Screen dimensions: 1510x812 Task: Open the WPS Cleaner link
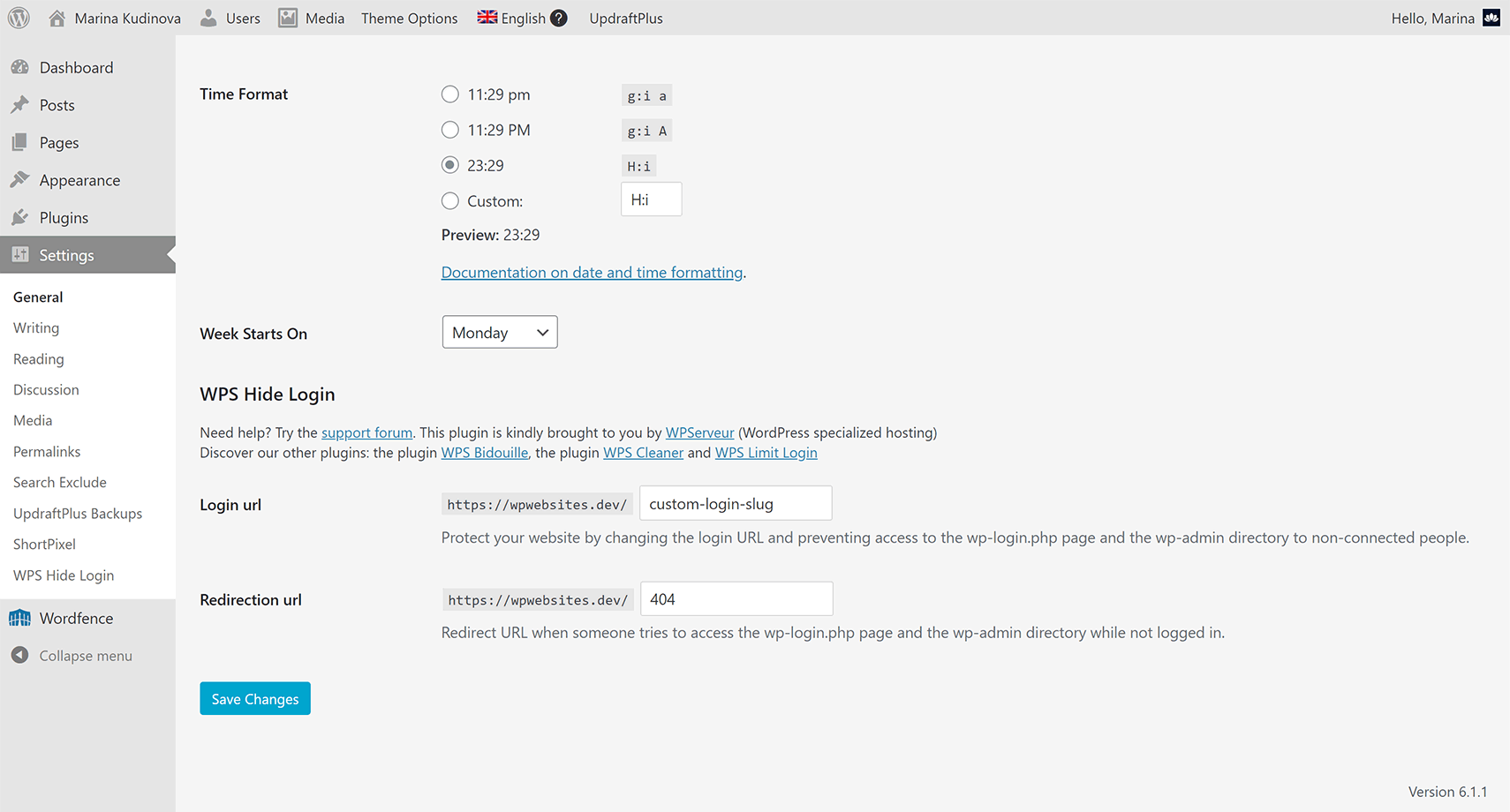point(643,453)
